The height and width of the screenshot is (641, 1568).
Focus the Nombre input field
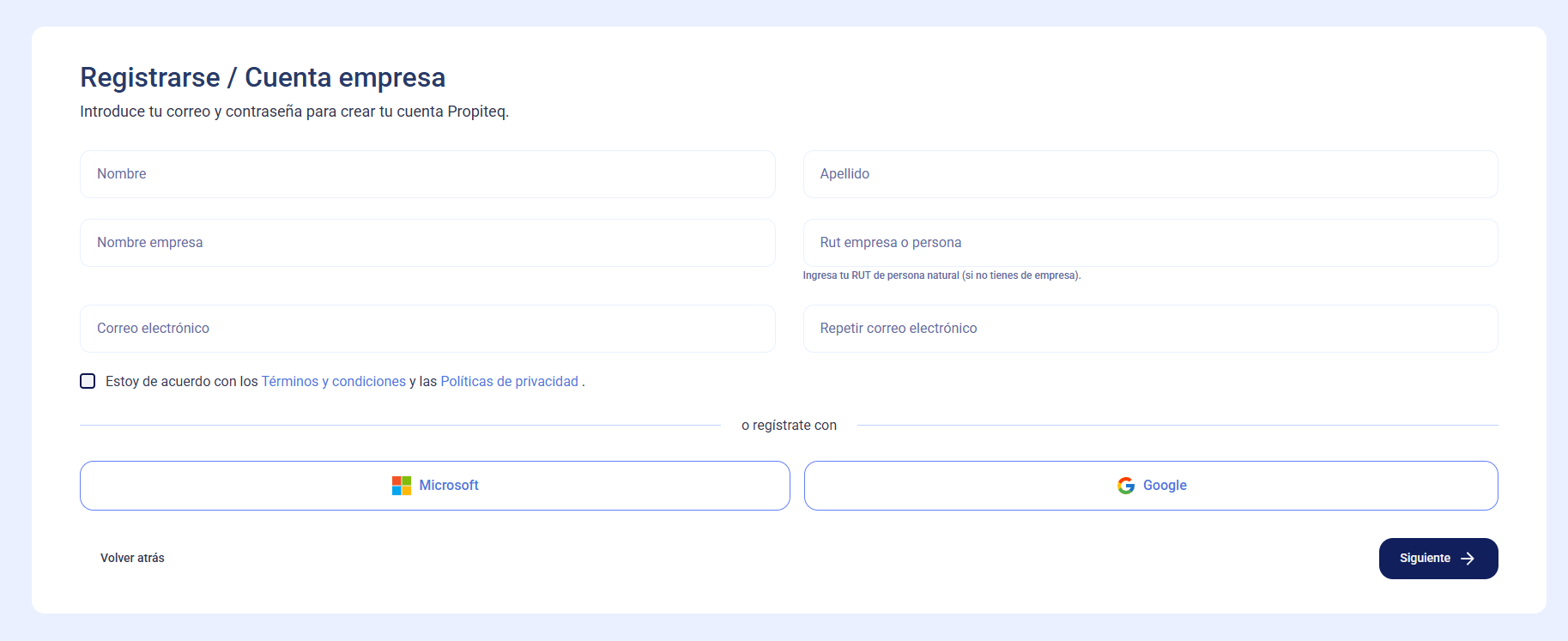point(427,174)
